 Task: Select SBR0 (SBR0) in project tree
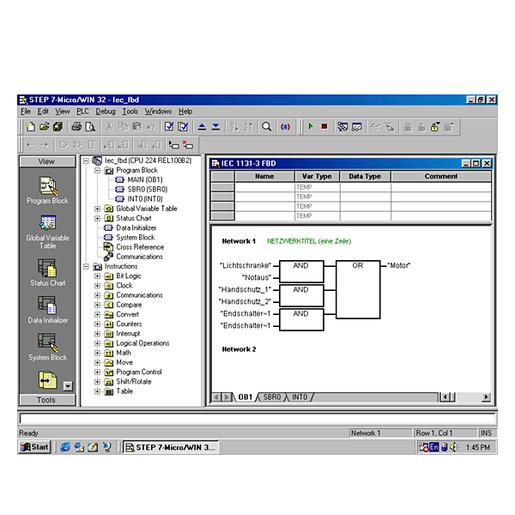[147, 189]
